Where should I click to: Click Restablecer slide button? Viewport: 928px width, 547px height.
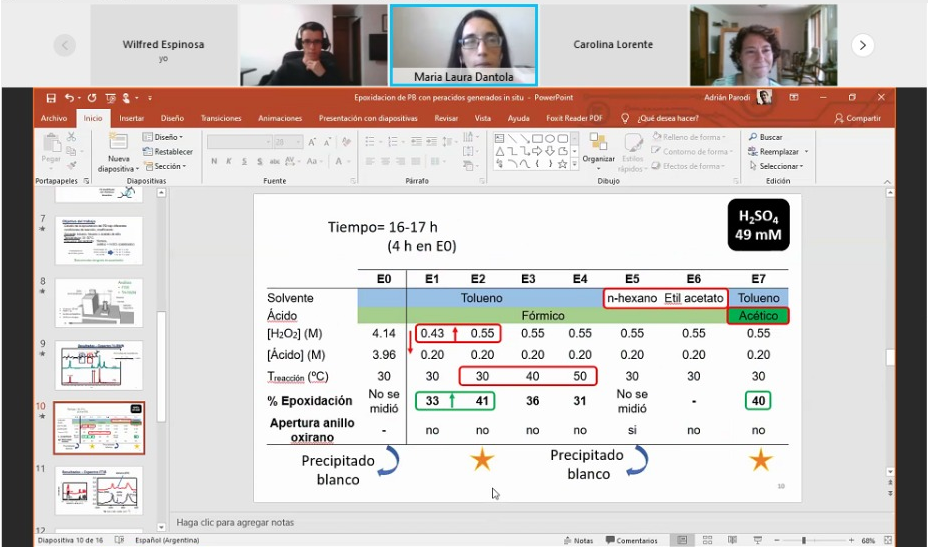[168, 152]
